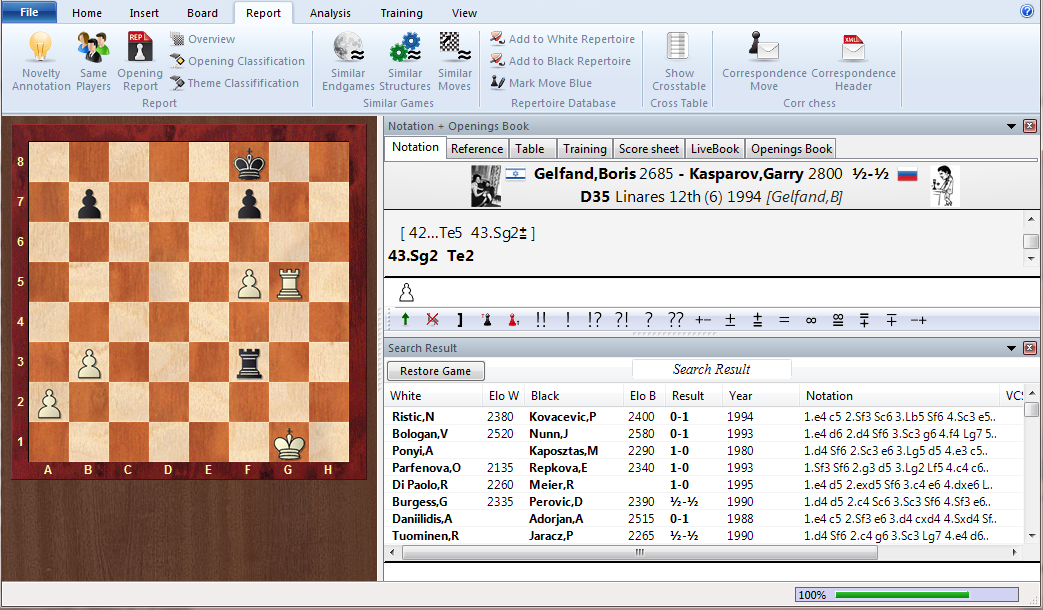Click the search results vertical scrollbar down arrow
Viewport: 1043px width, 610px height.
click(1031, 535)
